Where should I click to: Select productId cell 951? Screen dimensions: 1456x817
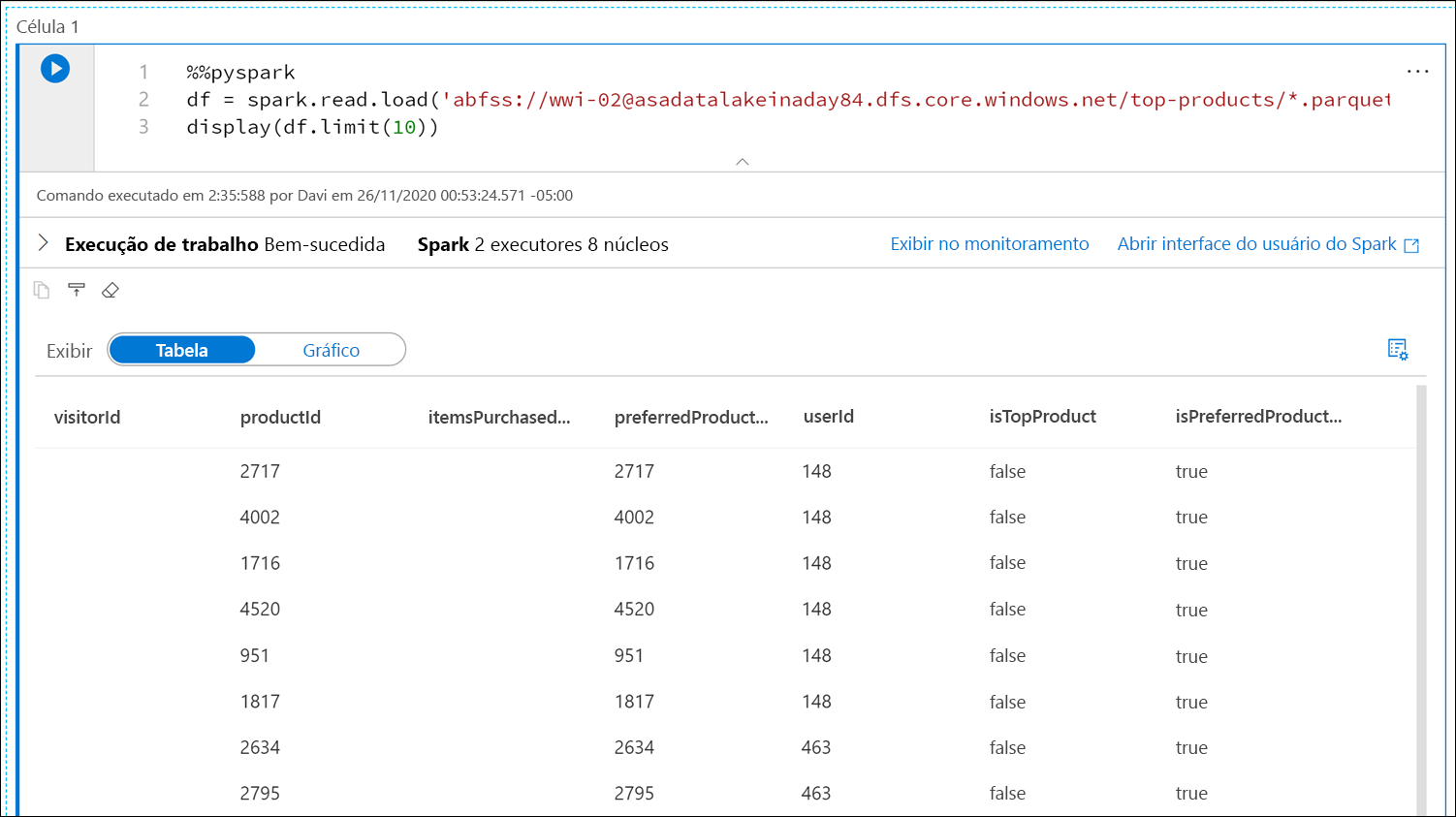255,656
